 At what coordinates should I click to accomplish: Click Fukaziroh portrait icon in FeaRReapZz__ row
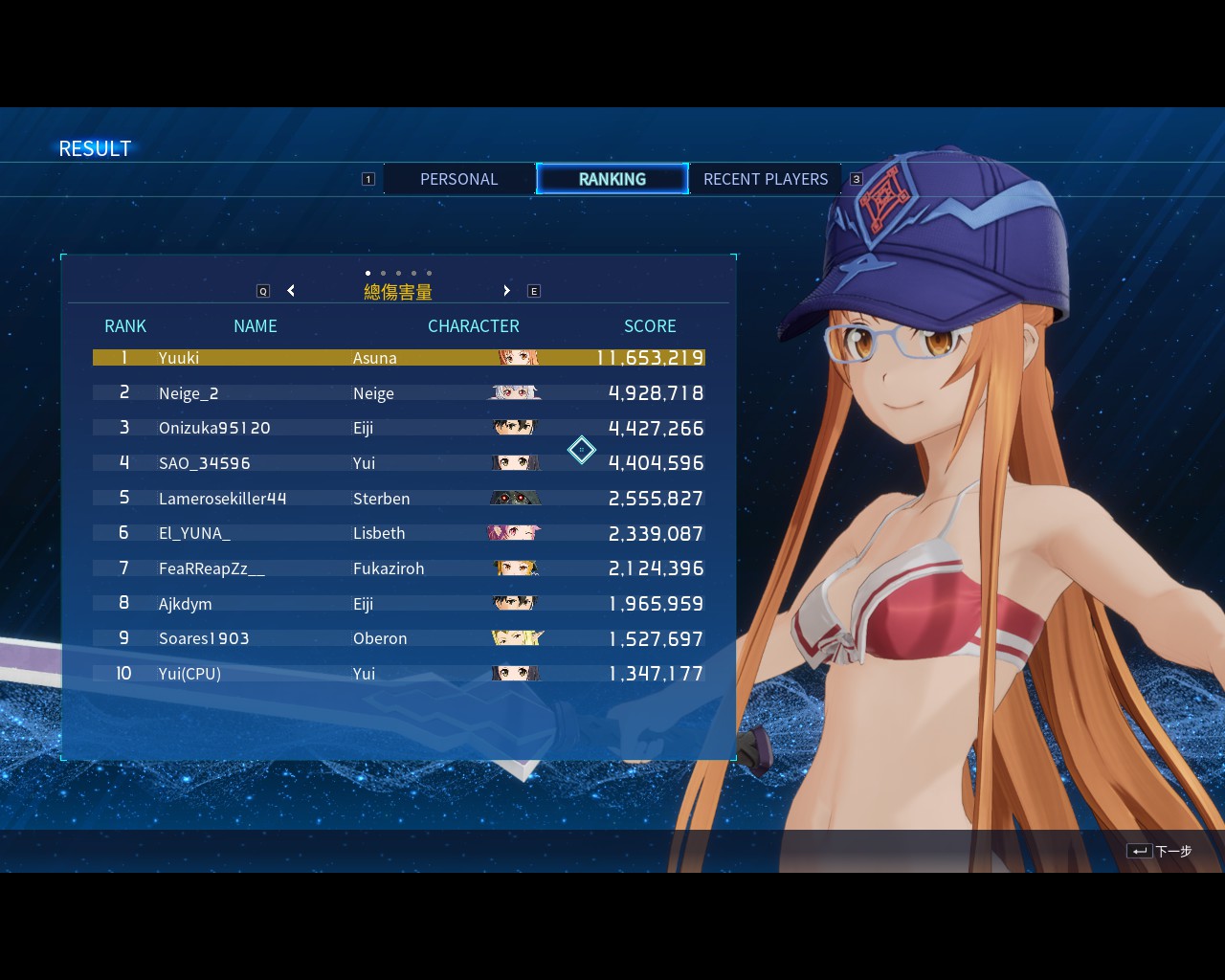click(x=516, y=568)
